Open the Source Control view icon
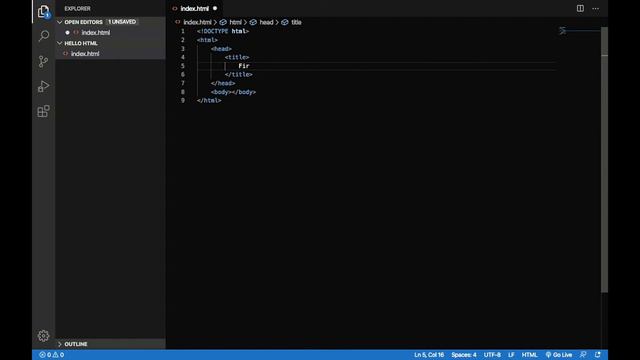The image size is (640, 360). [x=43, y=61]
